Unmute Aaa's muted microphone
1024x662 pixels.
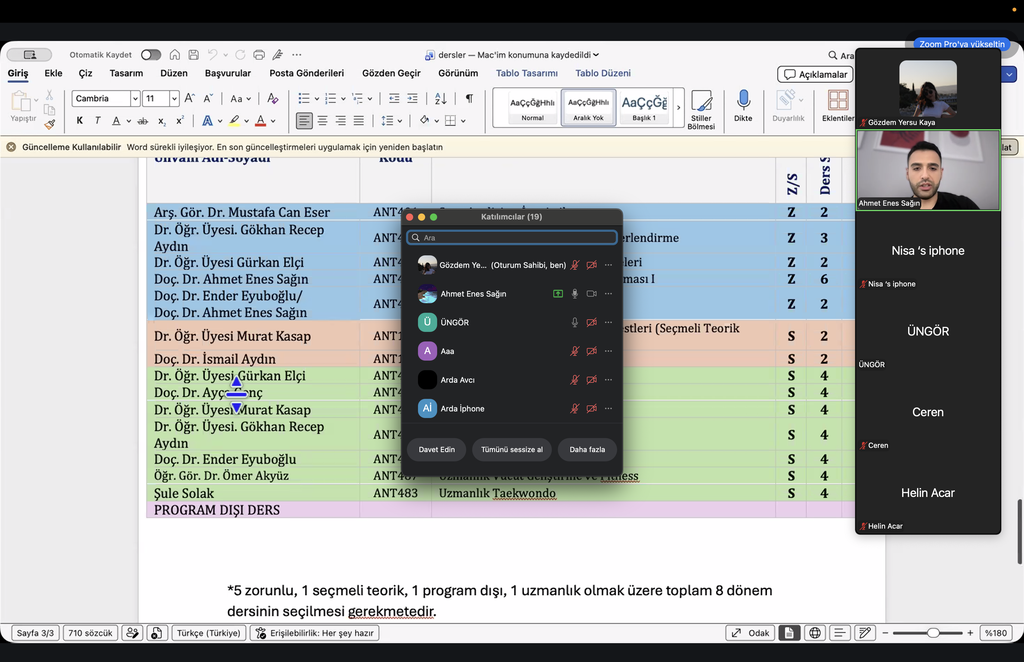tap(575, 351)
